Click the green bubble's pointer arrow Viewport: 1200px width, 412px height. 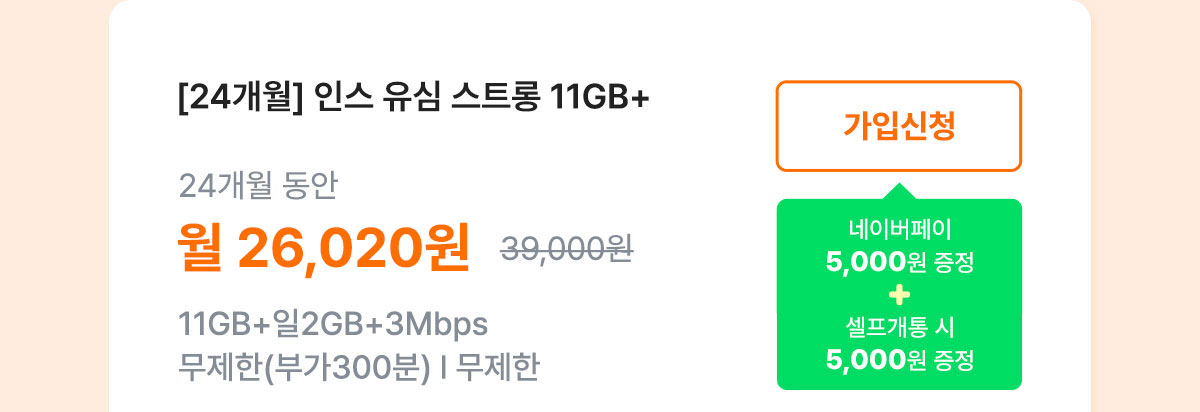pyautogui.click(x=899, y=191)
